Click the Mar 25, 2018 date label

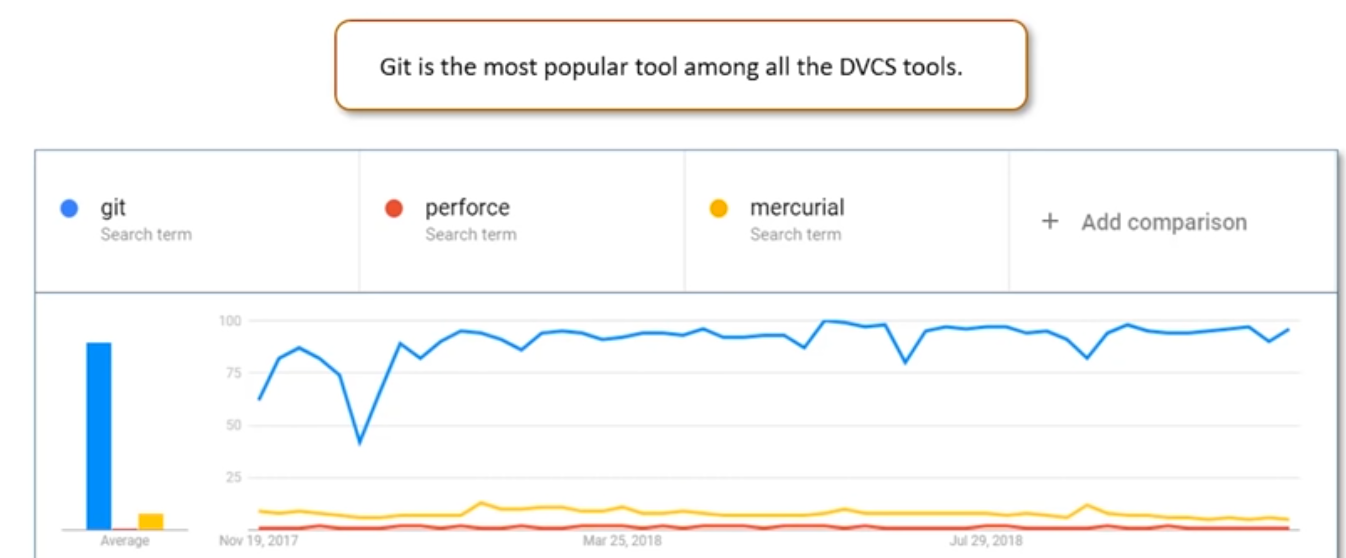622,541
